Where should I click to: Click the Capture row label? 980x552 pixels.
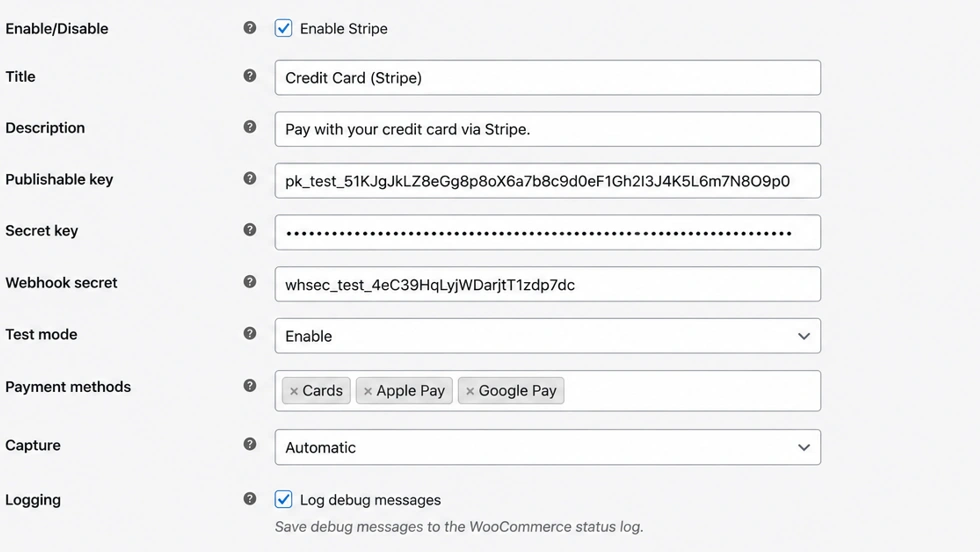tap(33, 446)
